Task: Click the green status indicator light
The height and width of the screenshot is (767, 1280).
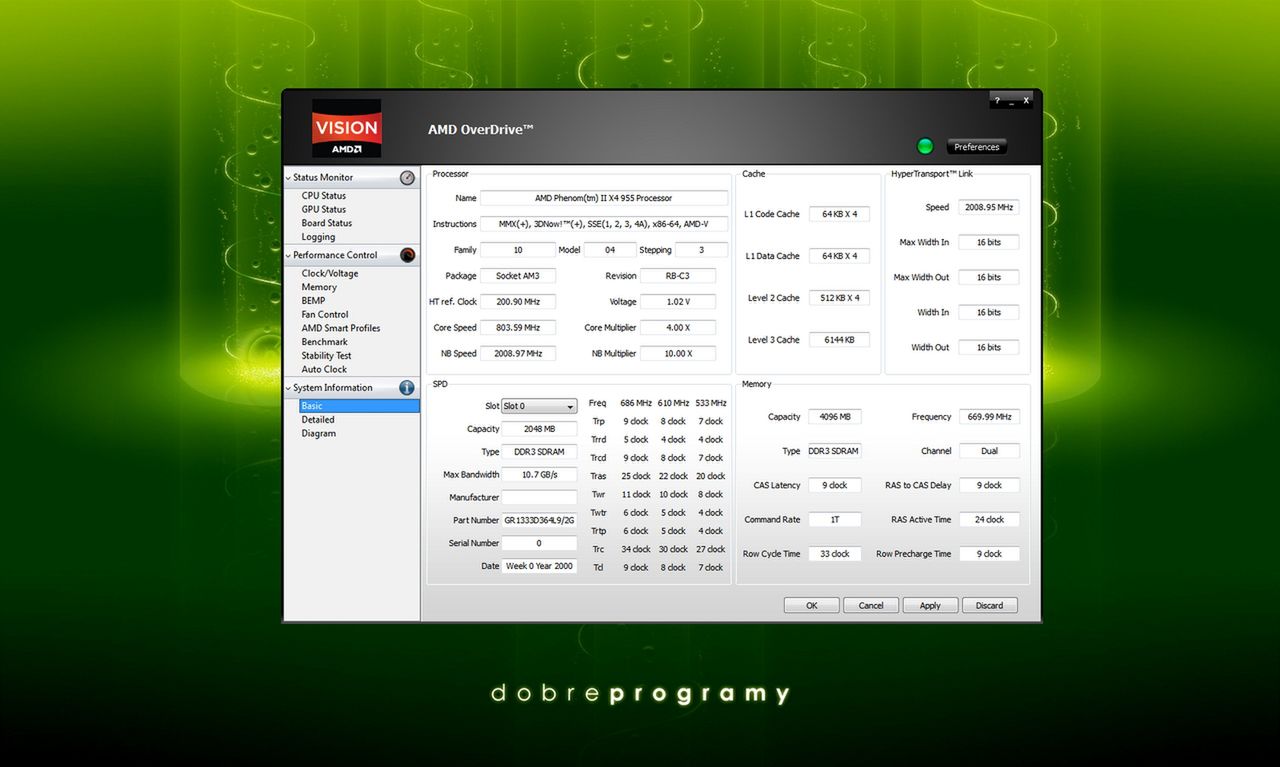Action: click(x=925, y=145)
